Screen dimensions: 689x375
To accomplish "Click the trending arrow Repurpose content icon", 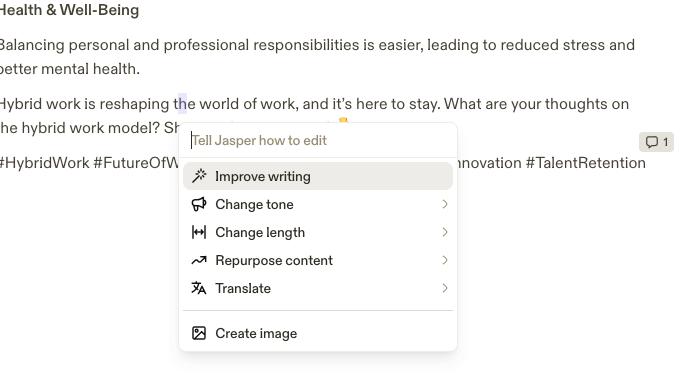I will point(199,260).
